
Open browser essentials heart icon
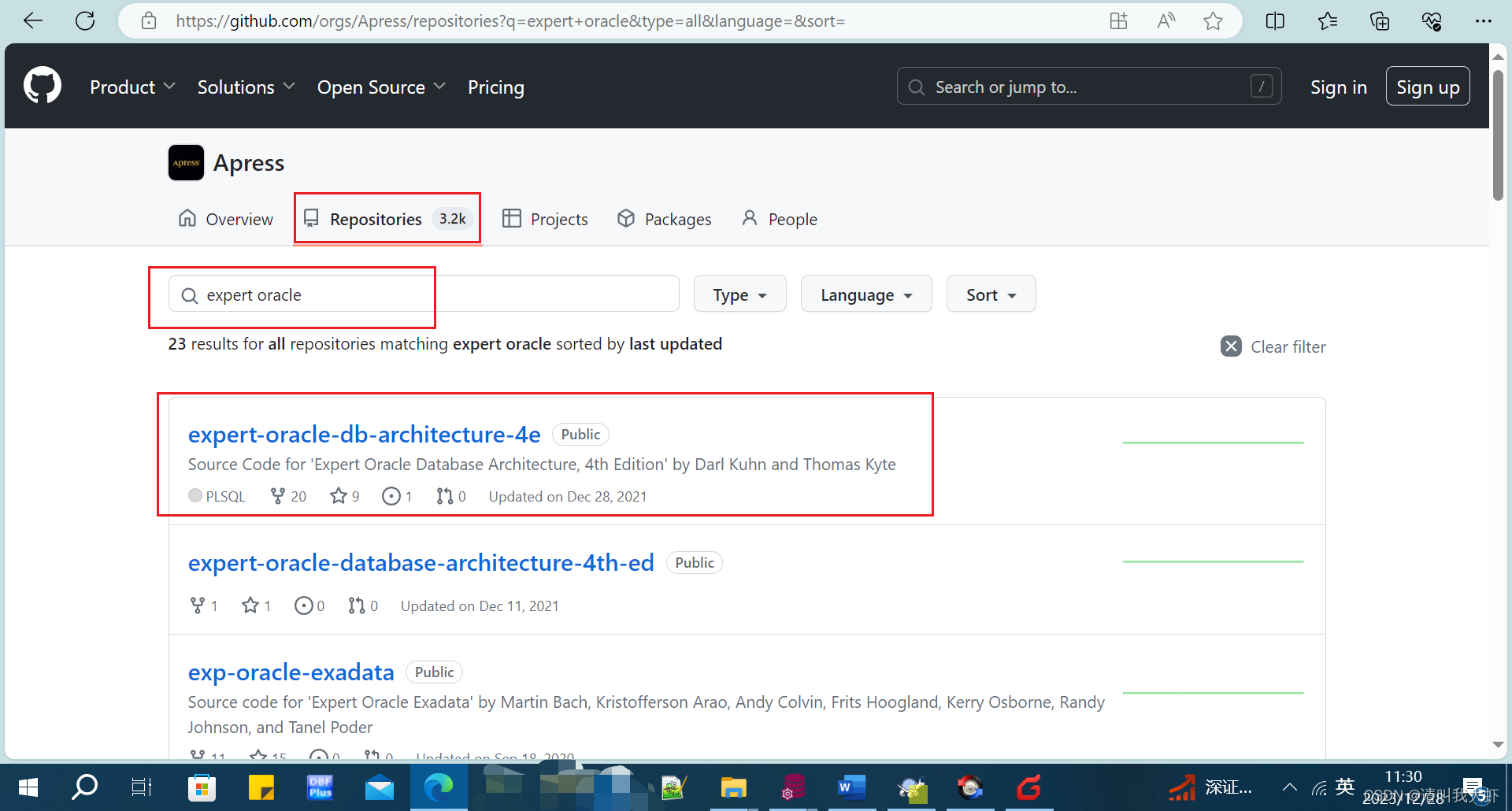pos(1432,21)
